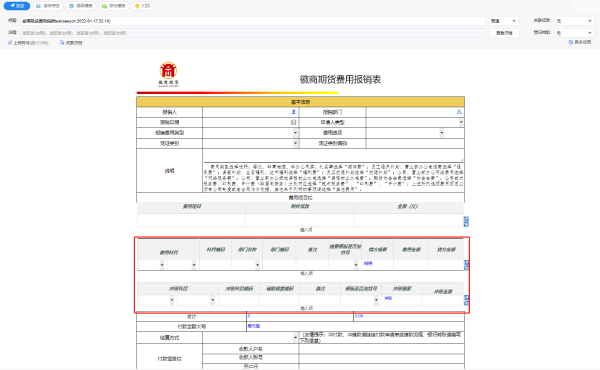This screenshot has width=600, height=370.
Task: Click the Save draft button in the toolbar
Action: point(48,6)
